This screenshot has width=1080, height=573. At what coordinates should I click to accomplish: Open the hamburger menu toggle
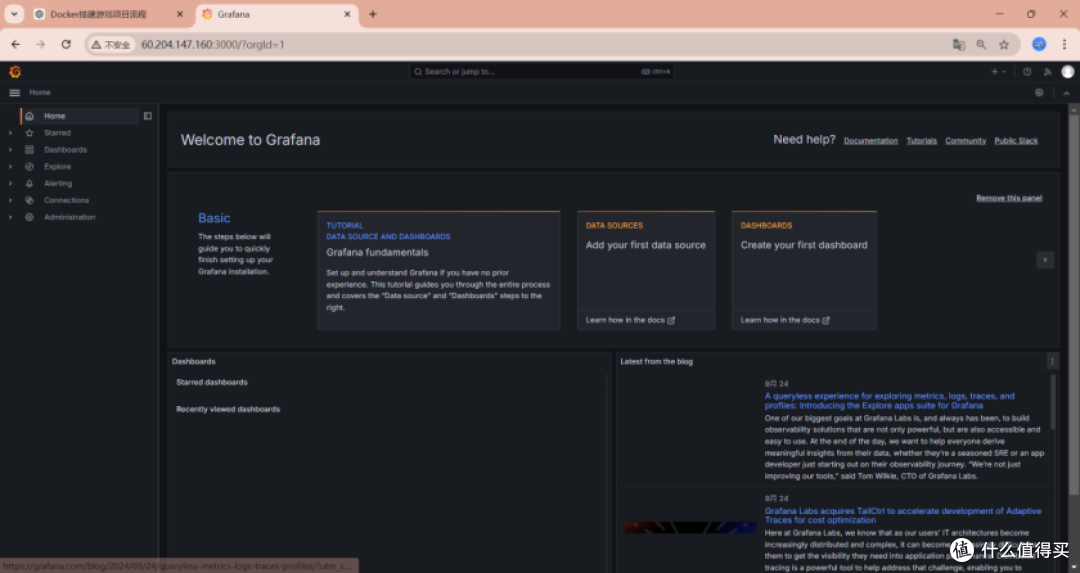tap(14, 92)
